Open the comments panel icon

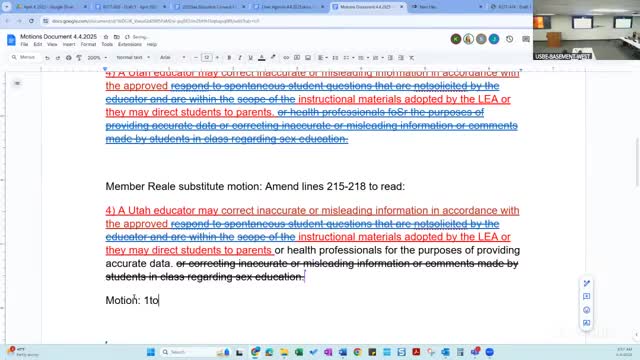(x=526, y=39)
